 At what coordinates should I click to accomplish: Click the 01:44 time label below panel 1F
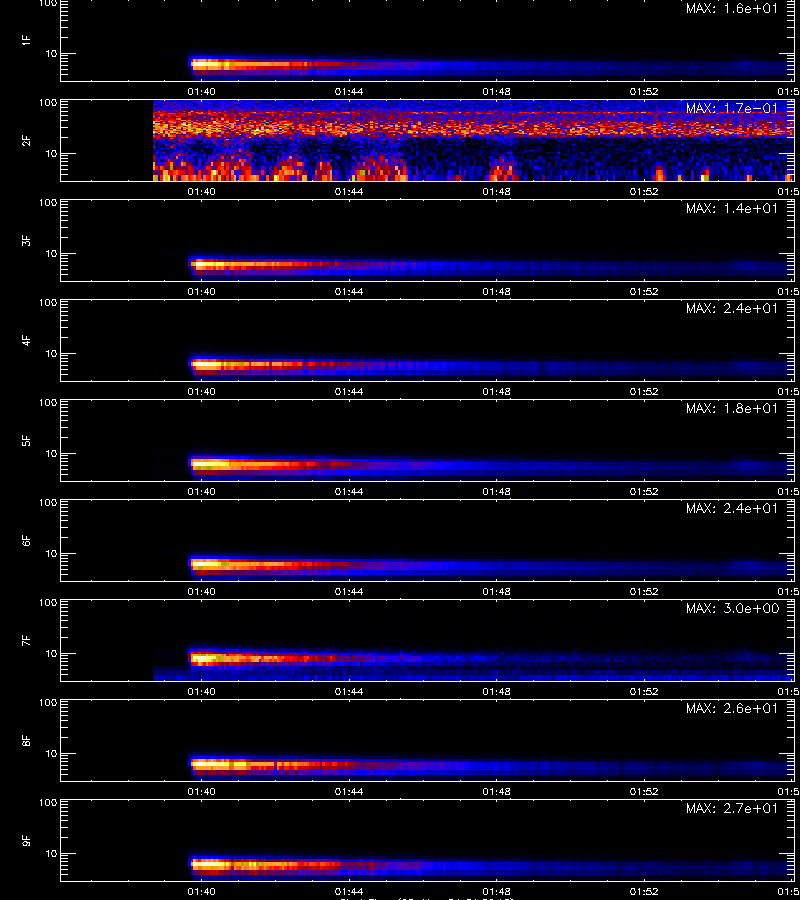click(x=349, y=92)
